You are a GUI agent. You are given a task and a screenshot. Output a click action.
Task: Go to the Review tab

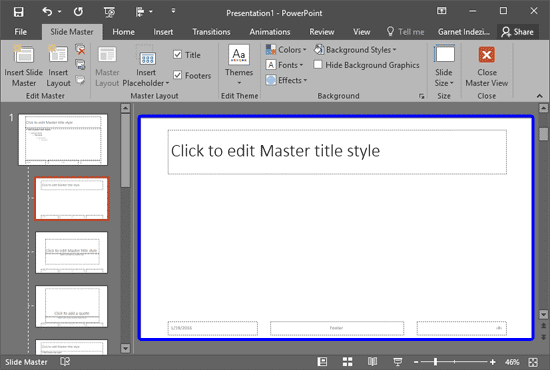[322, 32]
